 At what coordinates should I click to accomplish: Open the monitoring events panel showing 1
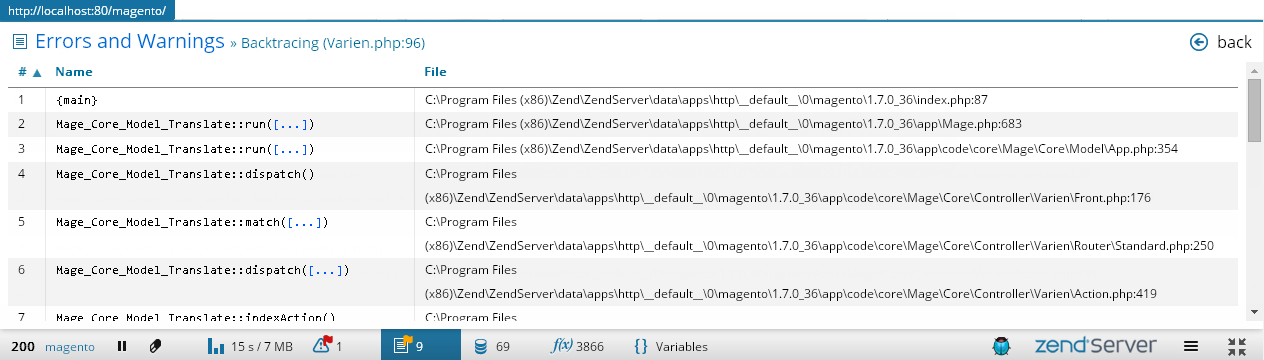327,346
